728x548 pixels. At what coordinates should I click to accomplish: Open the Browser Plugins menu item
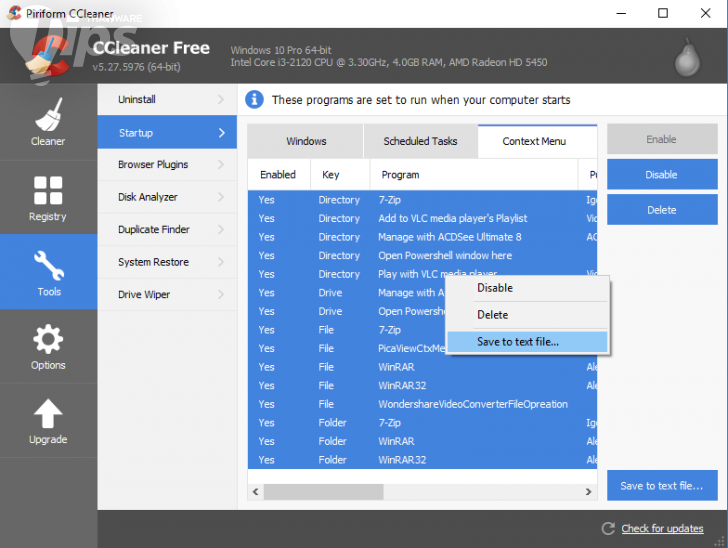click(167, 164)
